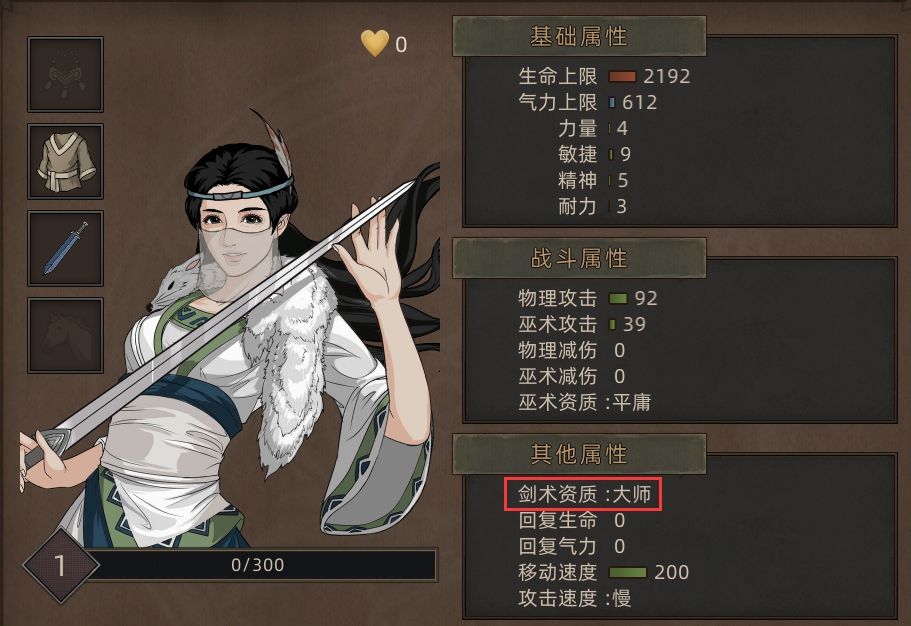The height and width of the screenshot is (626, 911).
Task: Open the empty horse mount slot
Action: [65, 335]
